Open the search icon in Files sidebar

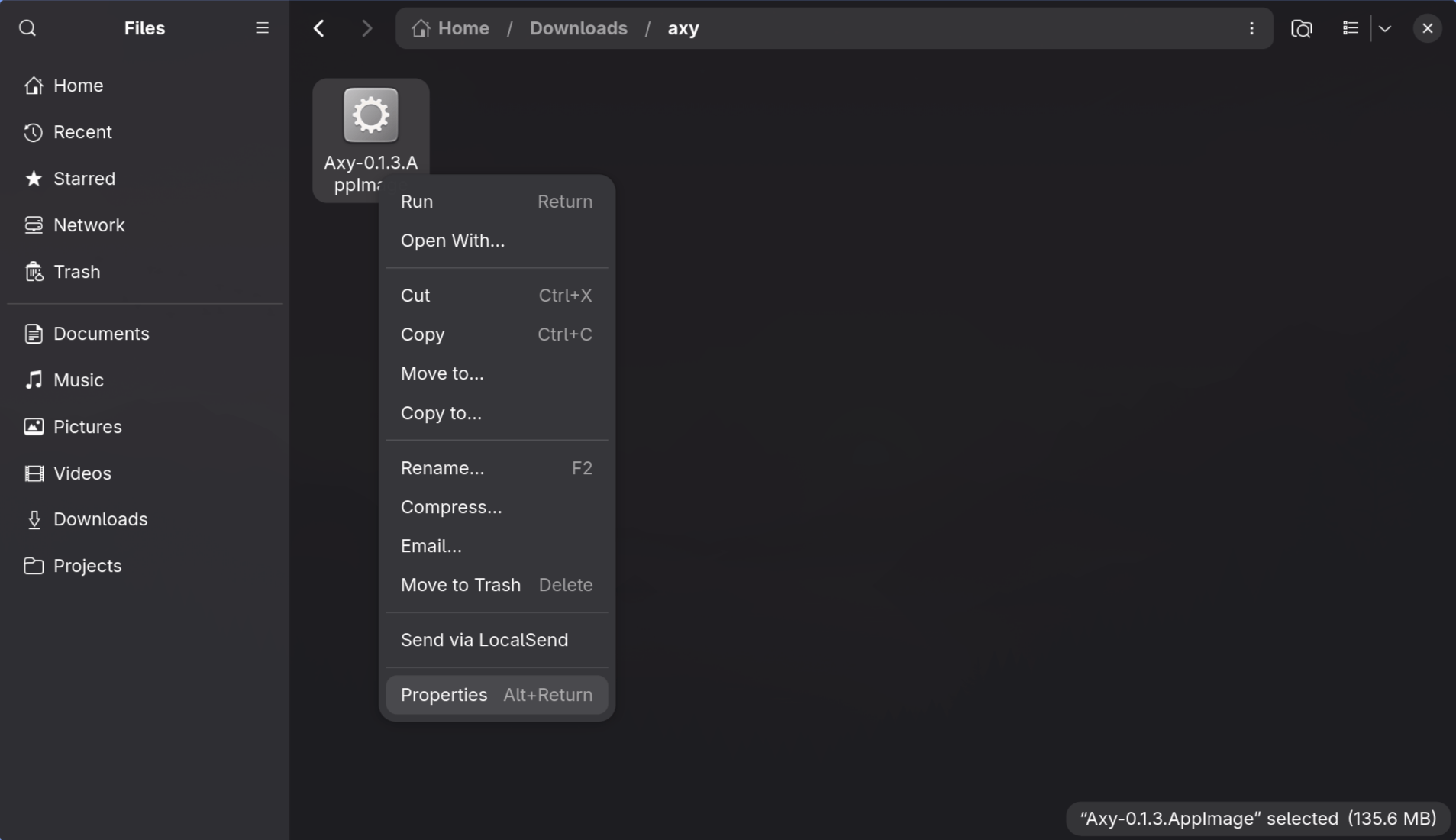pos(27,28)
